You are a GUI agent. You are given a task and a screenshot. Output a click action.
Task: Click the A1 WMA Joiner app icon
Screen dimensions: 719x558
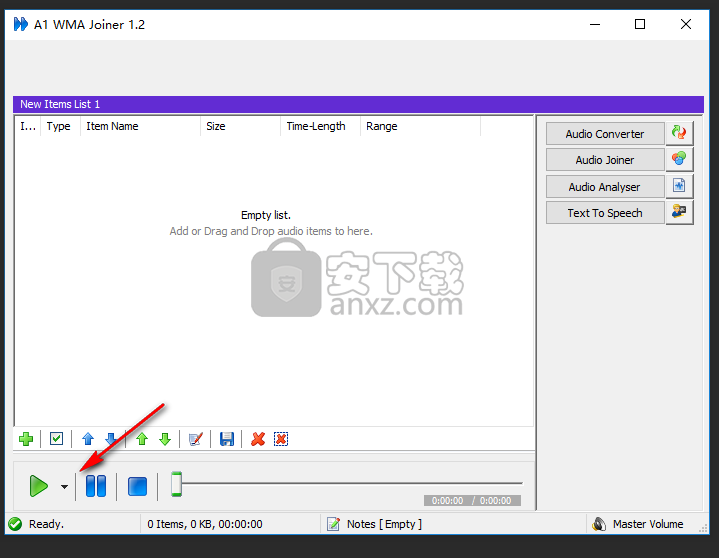[21, 24]
